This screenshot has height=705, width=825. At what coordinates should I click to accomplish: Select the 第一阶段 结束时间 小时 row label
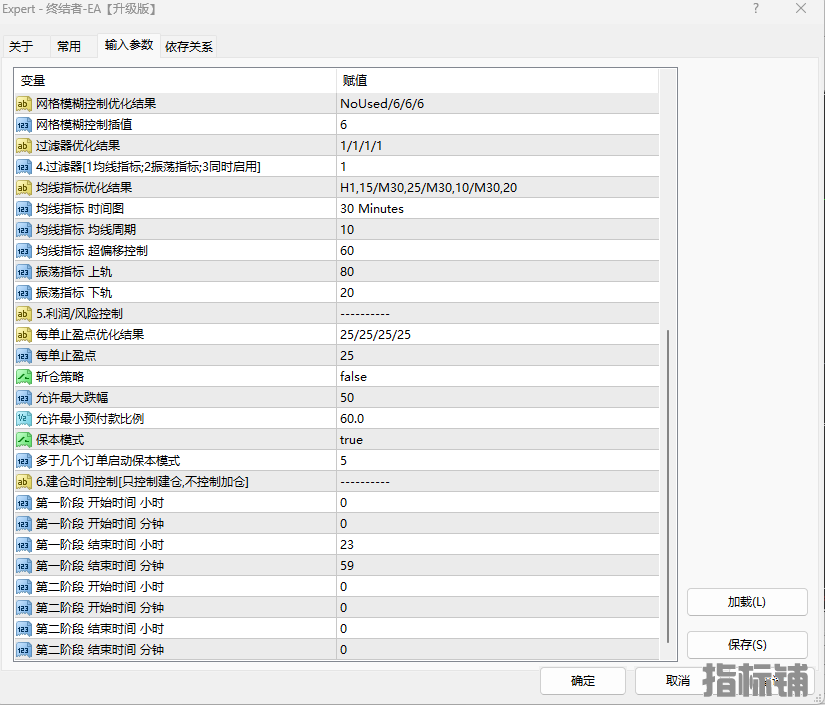pos(100,545)
